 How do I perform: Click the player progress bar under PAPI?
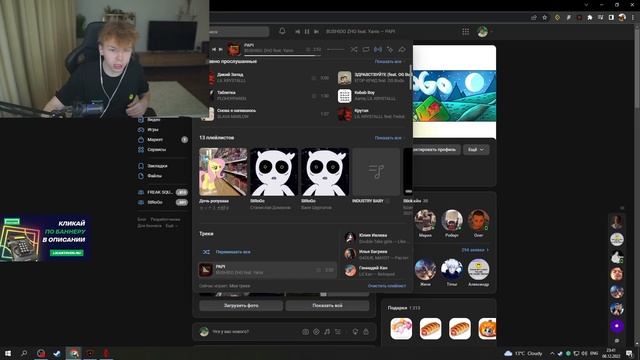tap(282, 55)
